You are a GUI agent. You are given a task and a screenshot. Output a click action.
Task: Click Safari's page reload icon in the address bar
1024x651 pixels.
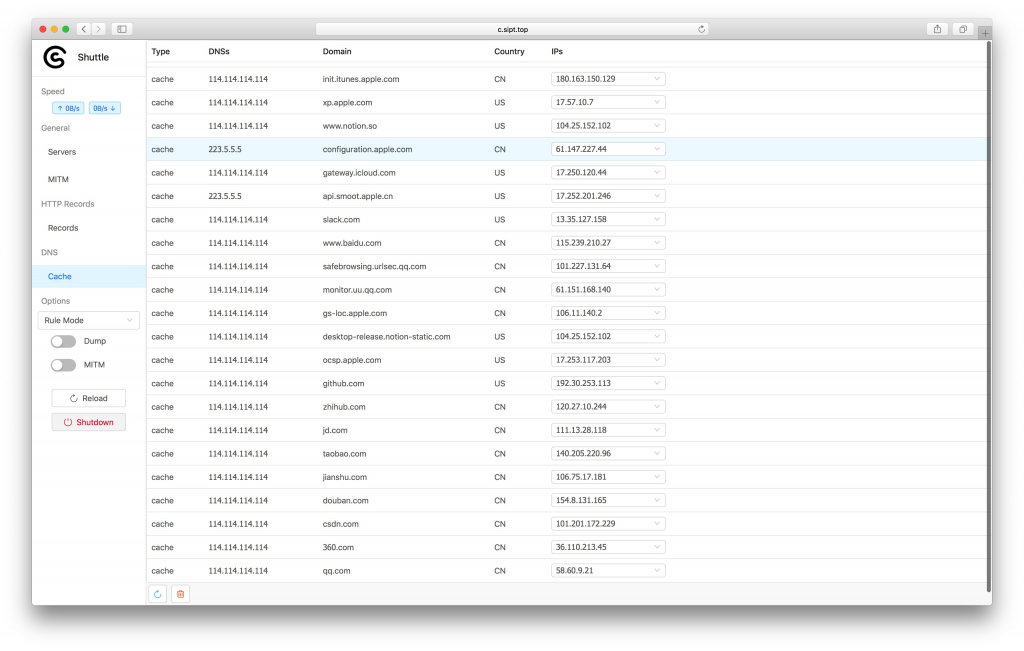click(x=701, y=29)
